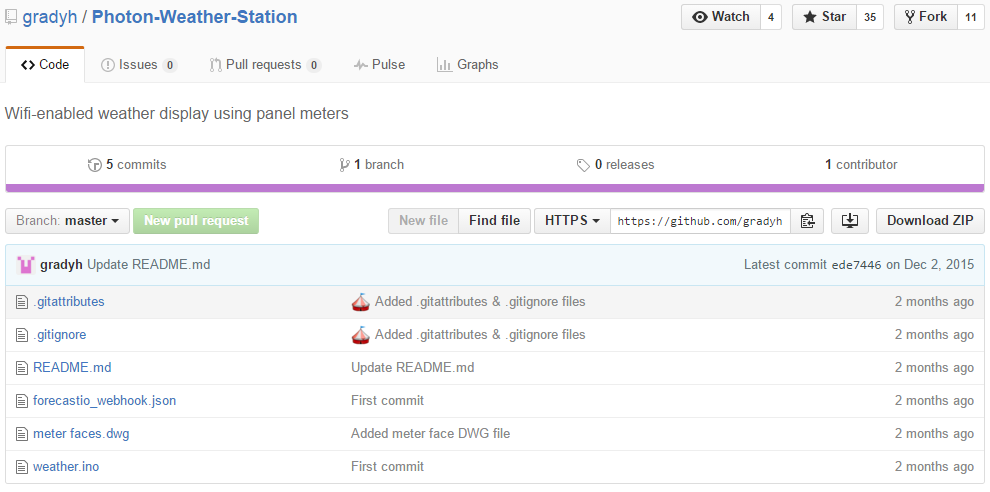Copy clone URL with the clipboard icon
Image resolution: width=990 pixels, height=492 pixels.
(x=807, y=220)
